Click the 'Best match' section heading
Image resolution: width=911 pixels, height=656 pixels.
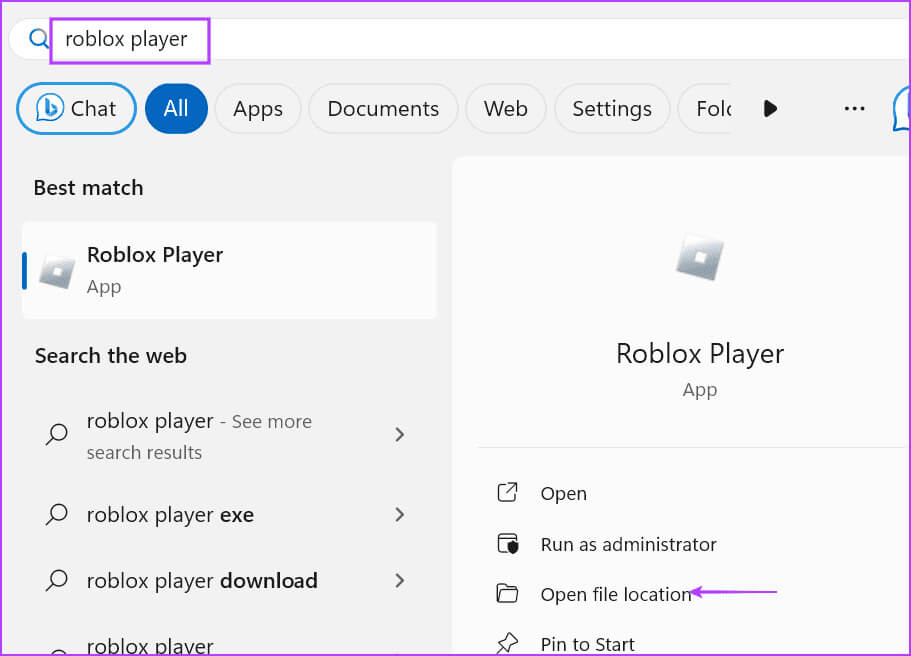tap(88, 188)
